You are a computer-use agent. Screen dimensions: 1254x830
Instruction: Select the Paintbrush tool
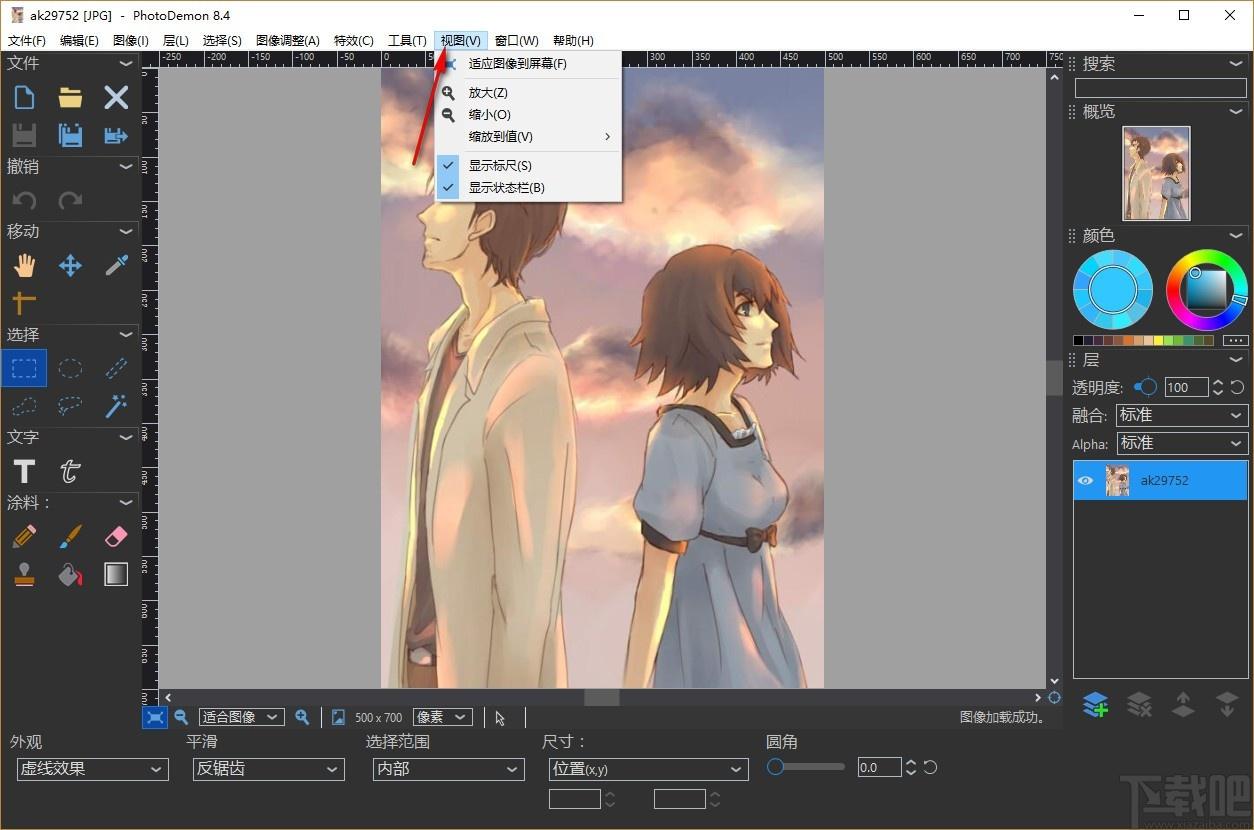pyautogui.click(x=70, y=536)
